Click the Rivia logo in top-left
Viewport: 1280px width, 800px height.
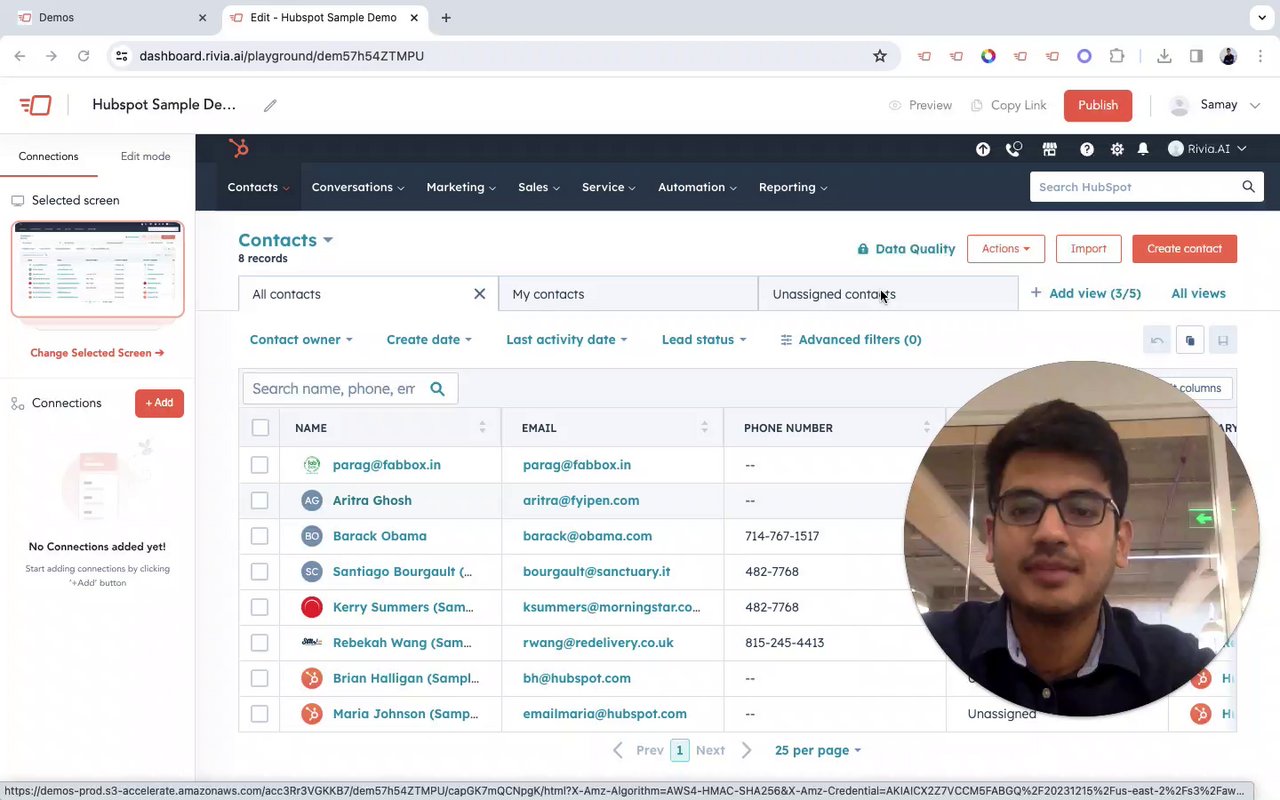click(x=35, y=105)
